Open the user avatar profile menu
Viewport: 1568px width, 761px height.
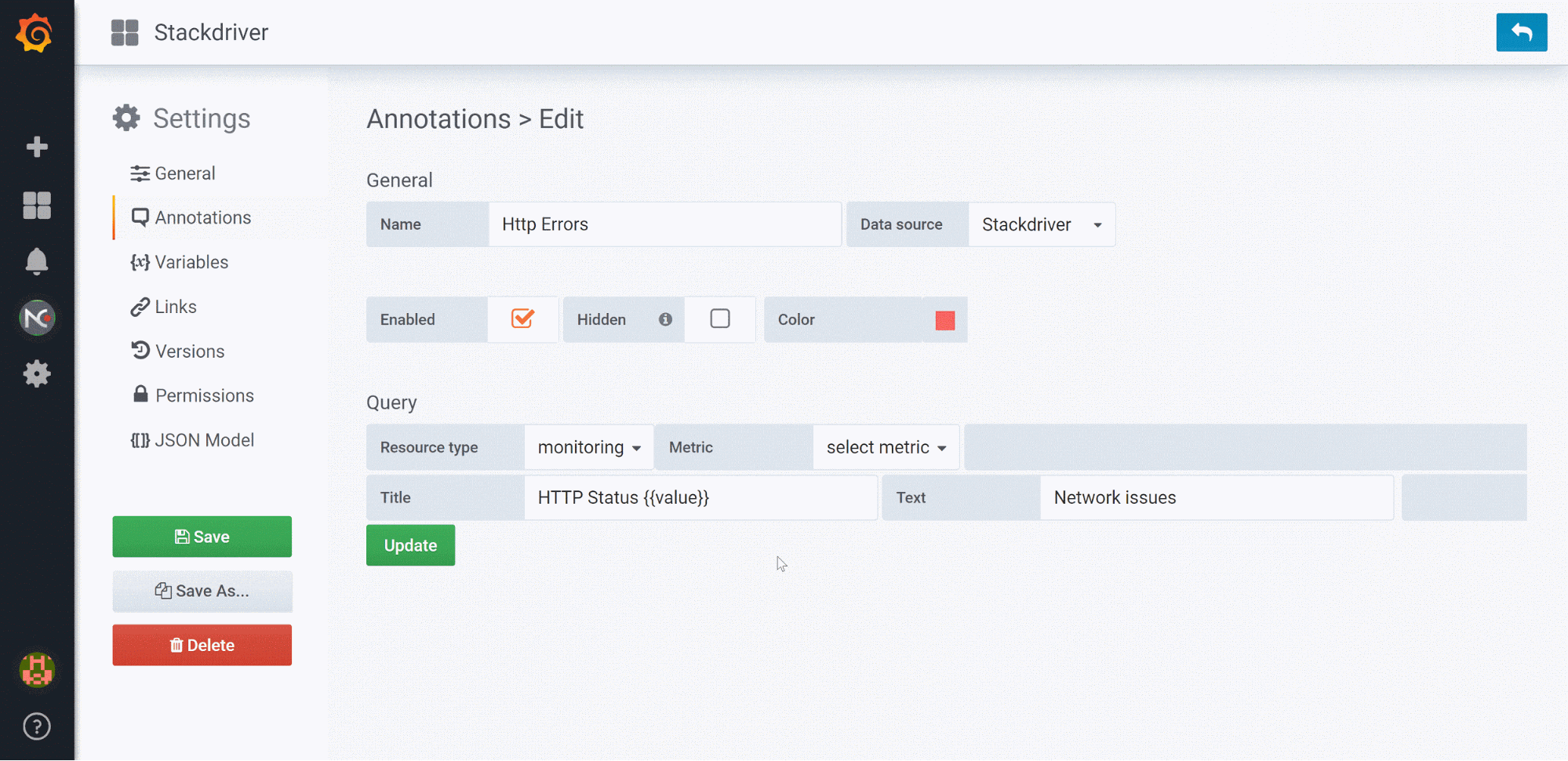click(x=37, y=670)
